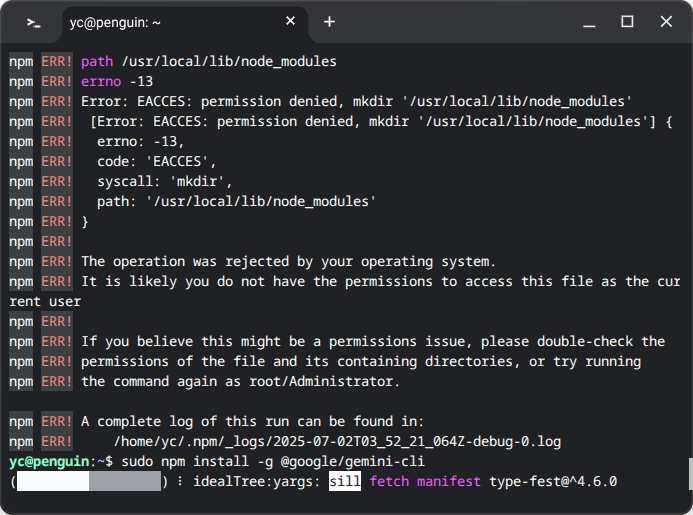
Task: Open a new terminal tab with plus icon
Action: click(x=329, y=22)
